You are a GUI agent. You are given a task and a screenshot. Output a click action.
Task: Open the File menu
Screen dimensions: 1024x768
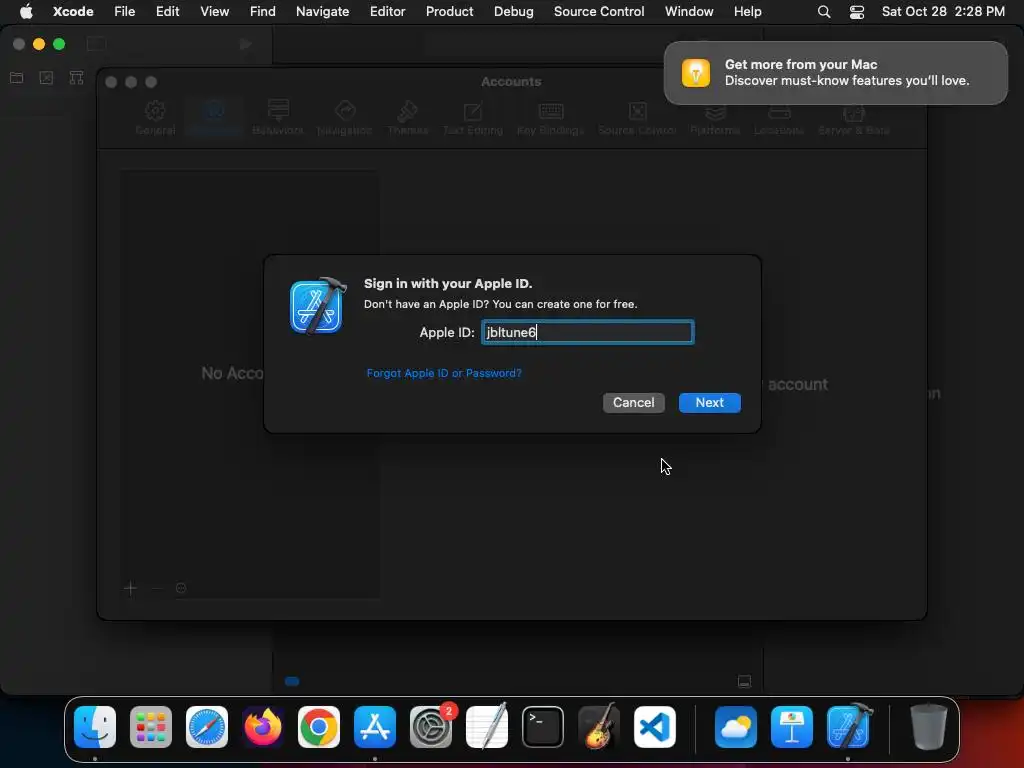(124, 11)
